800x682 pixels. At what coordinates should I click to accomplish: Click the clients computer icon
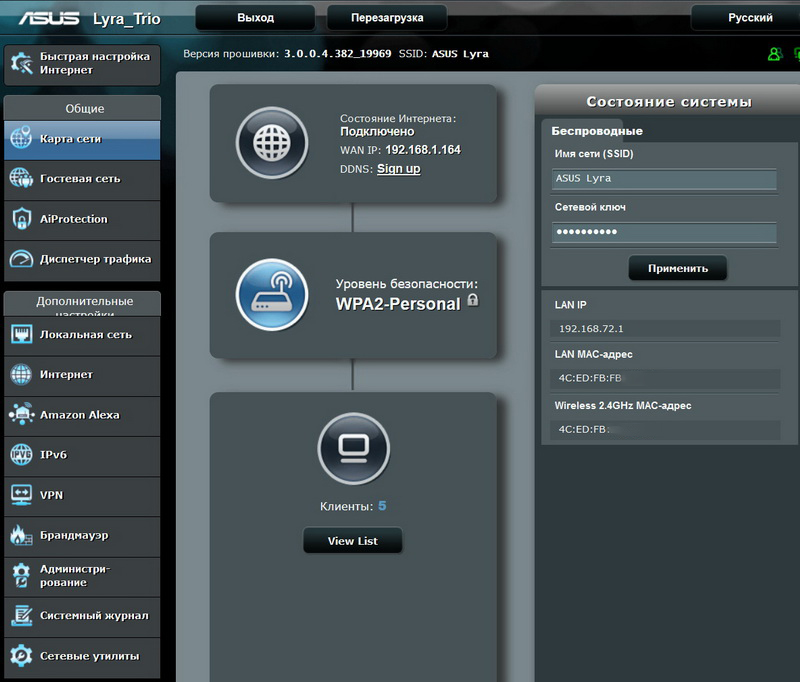(352, 446)
